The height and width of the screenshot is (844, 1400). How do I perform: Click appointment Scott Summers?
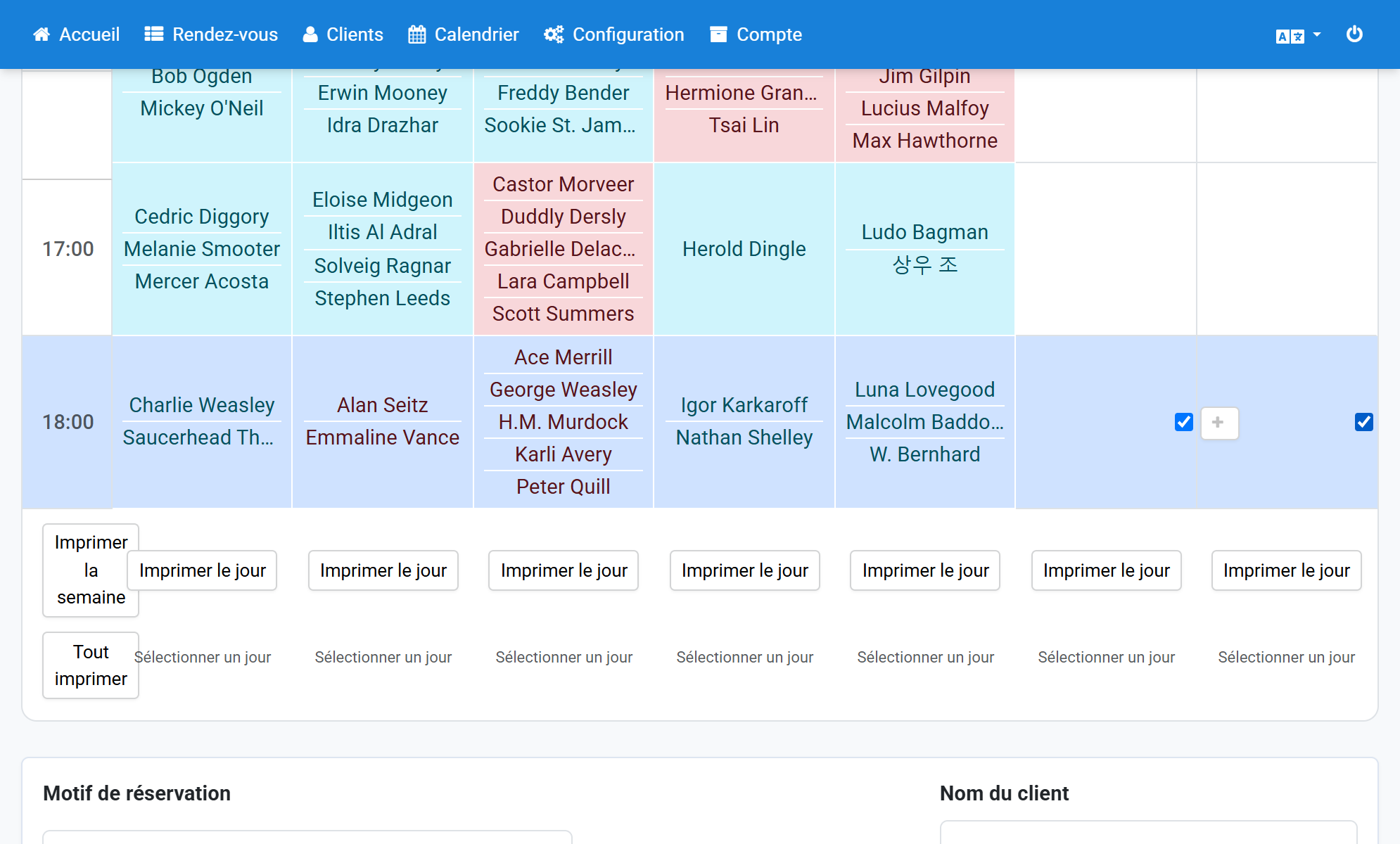(564, 314)
